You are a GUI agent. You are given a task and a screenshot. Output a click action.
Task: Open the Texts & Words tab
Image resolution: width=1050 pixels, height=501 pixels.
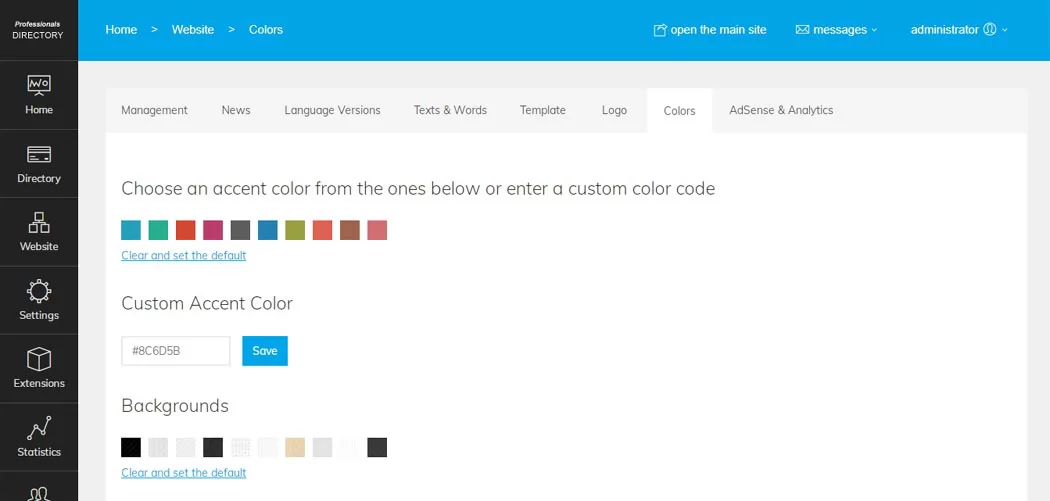tap(450, 111)
